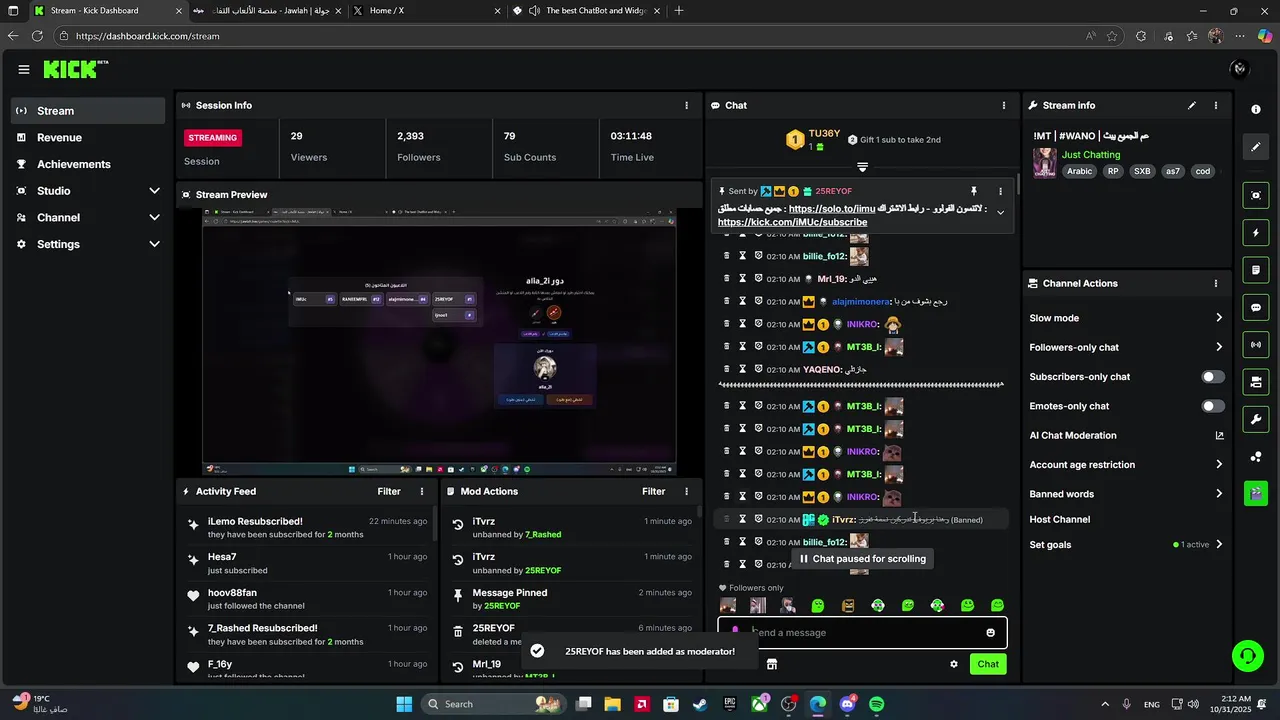1280x720 pixels.
Task: Open Activity Feed kebab menu
Action: tap(422, 491)
